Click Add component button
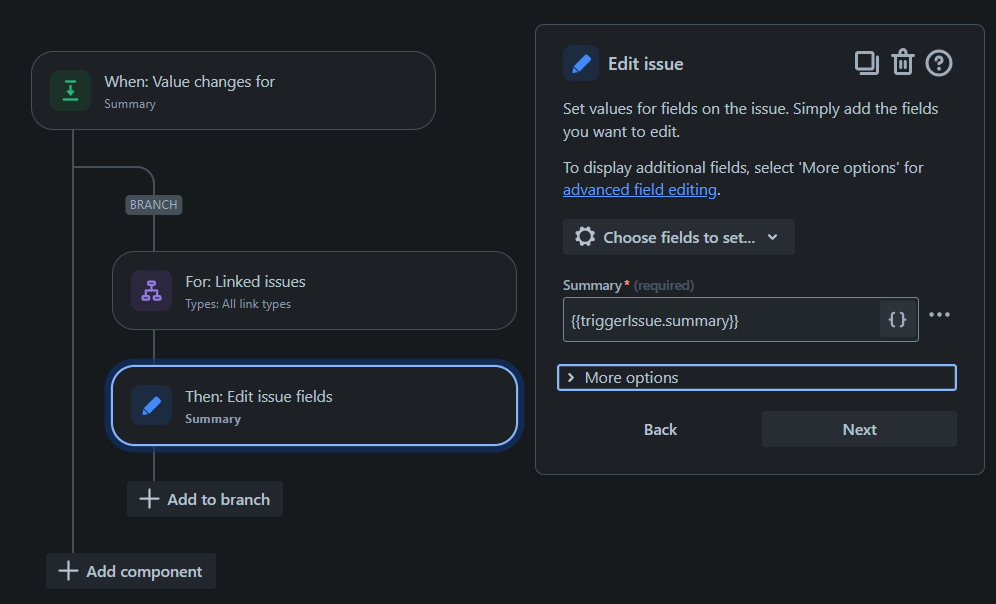996x604 pixels. point(131,571)
